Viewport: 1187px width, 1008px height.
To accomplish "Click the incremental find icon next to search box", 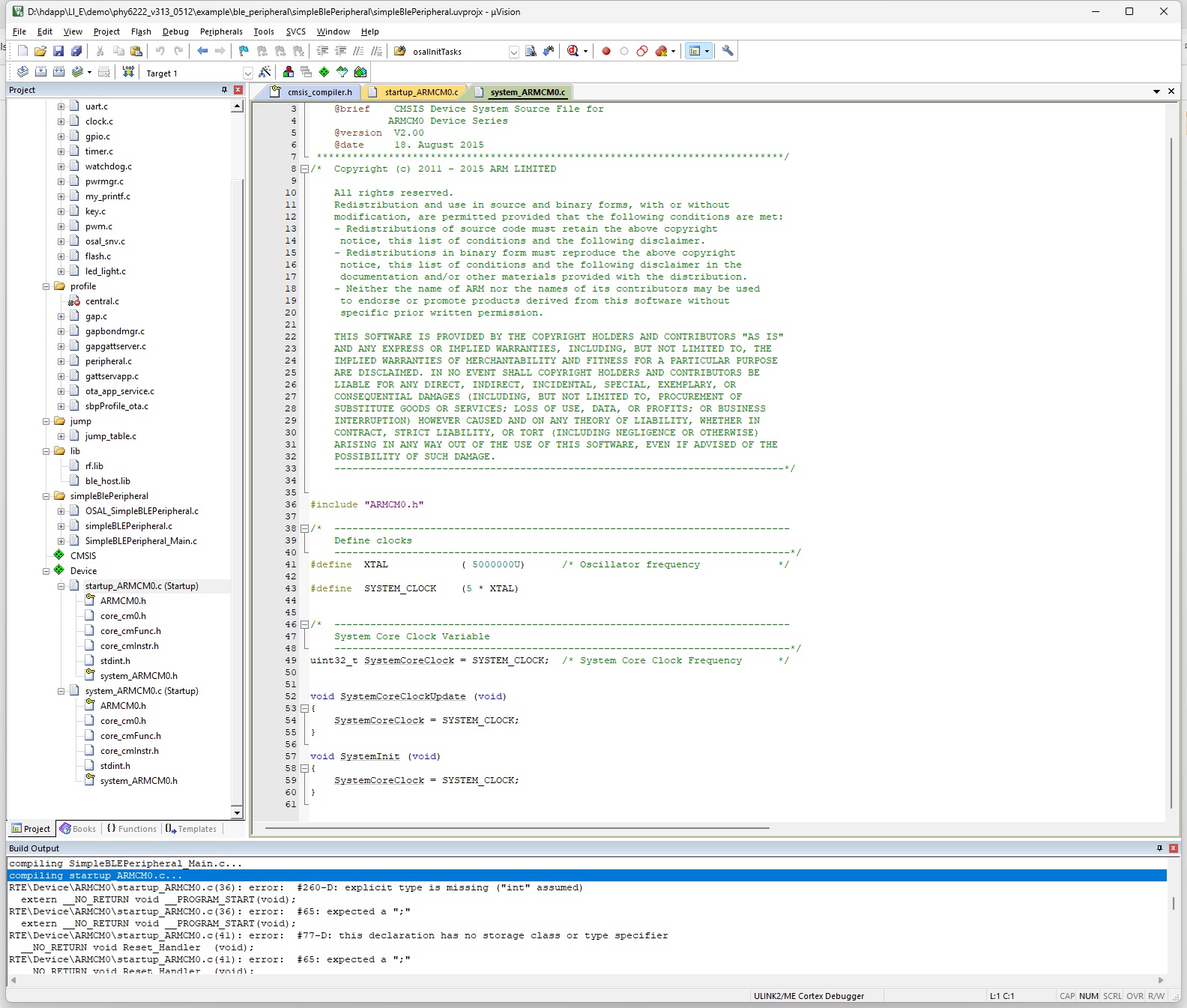I will coord(549,51).
